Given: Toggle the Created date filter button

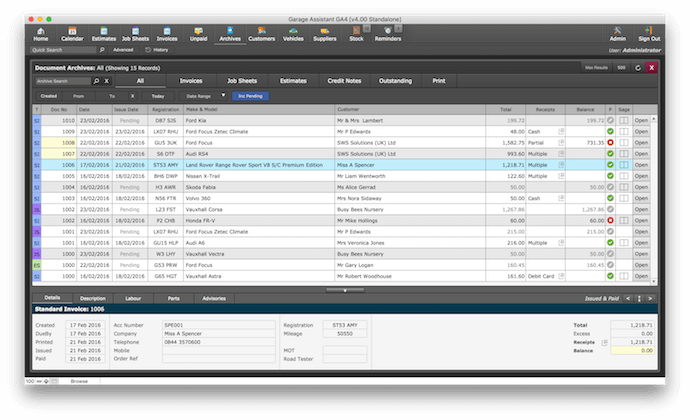Looking at the screenshot, I should tap(48, 95).
